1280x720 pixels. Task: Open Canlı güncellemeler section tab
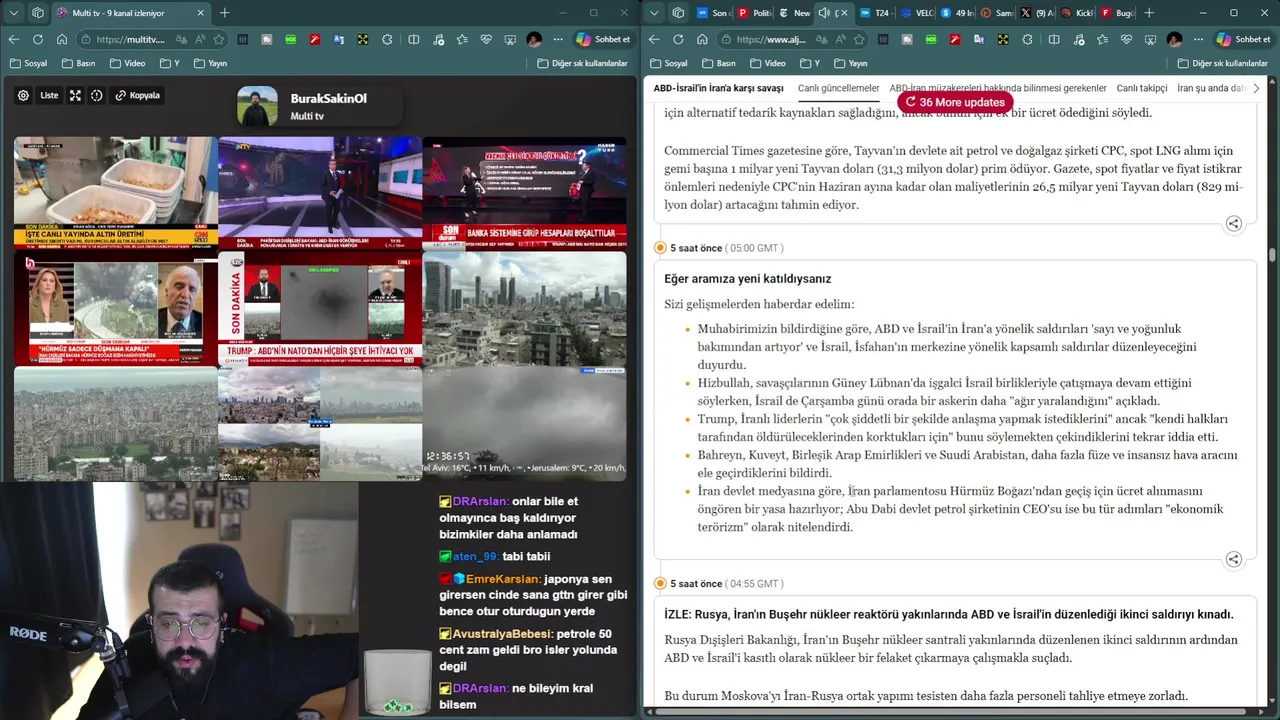pyautogui.click(x=839, y=88)
